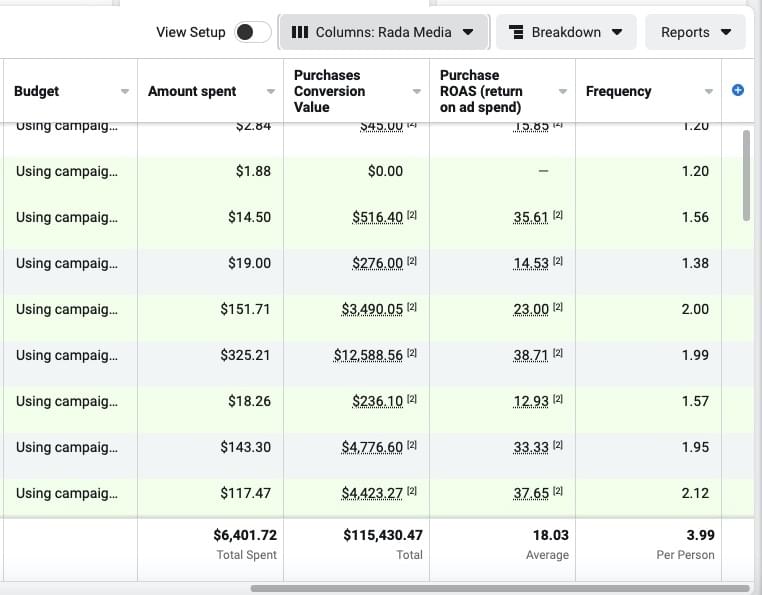Click the $12,588.56 conversion value link

[369, 355]
